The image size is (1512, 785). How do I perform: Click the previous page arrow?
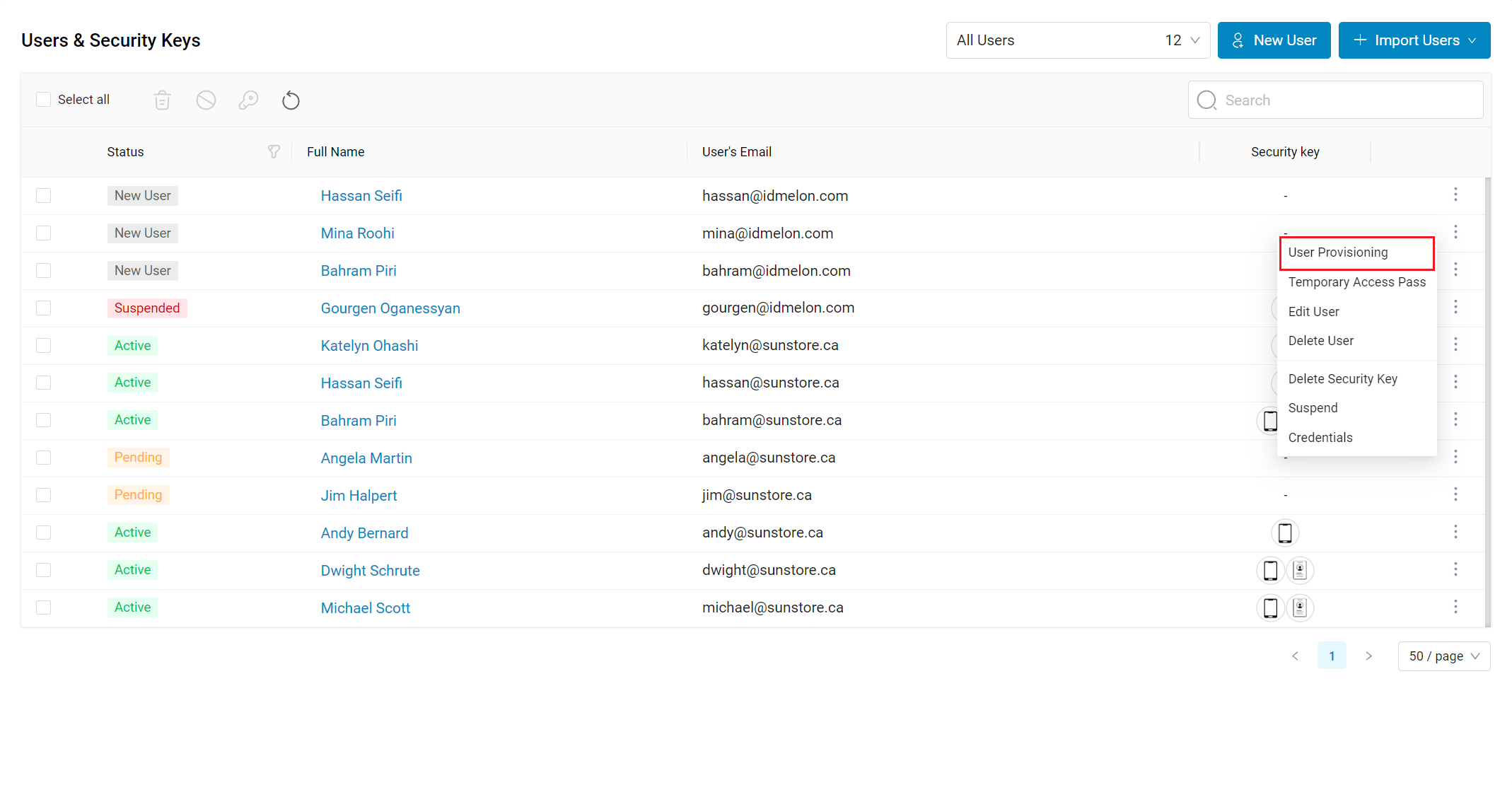point(1295,656)
